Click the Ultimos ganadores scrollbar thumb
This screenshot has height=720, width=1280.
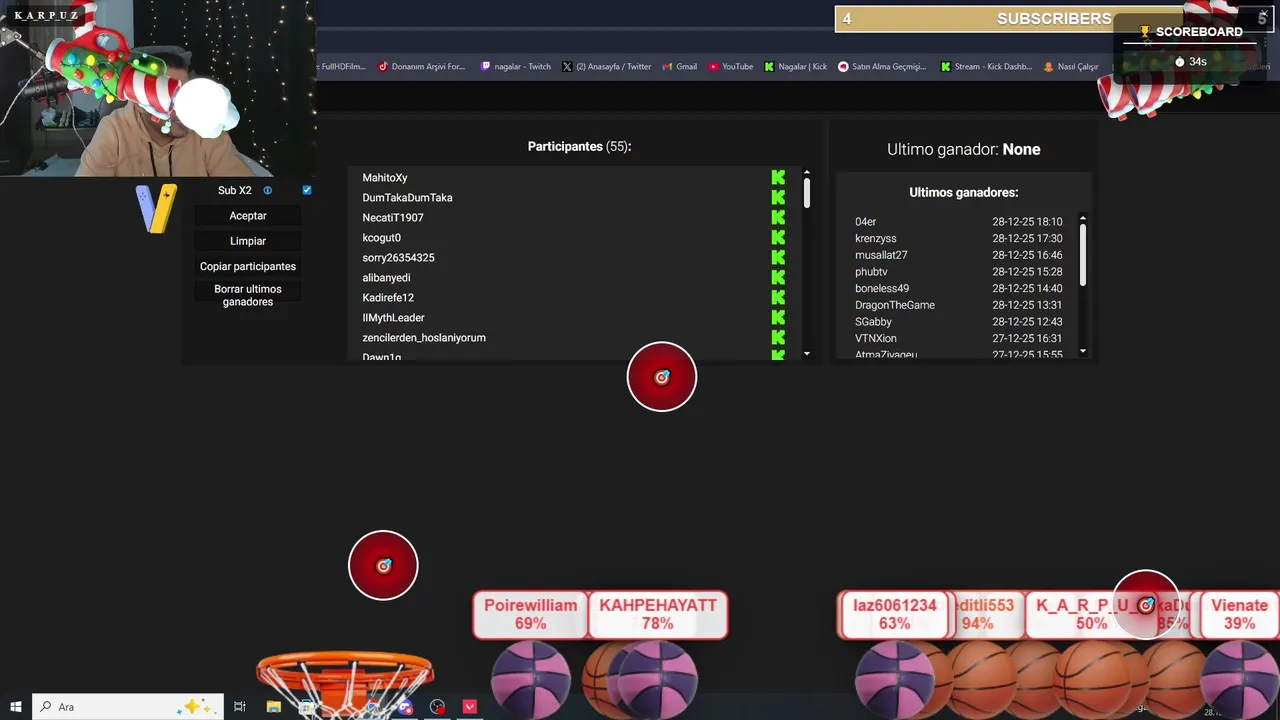[x=1082, y=255]
